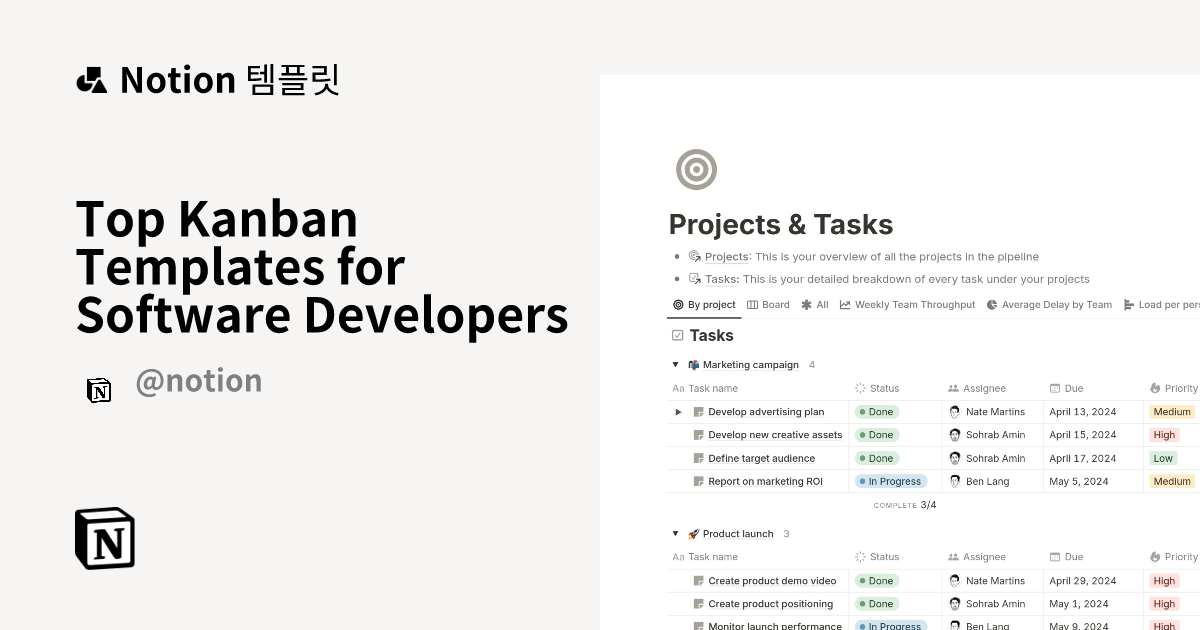The width and height of the screenshot is (1200, 630).
Task: Click the In Progress status on Report on marketing ROI
Action: coord(890,481)
